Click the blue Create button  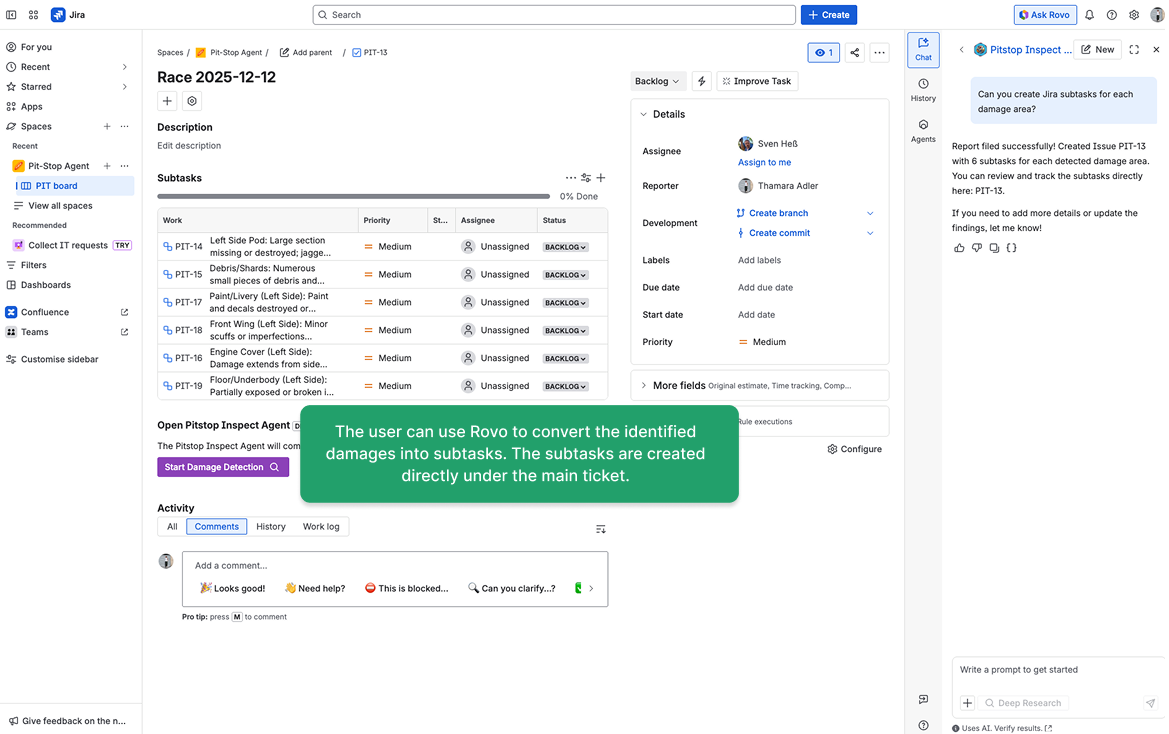click(829, 15)
